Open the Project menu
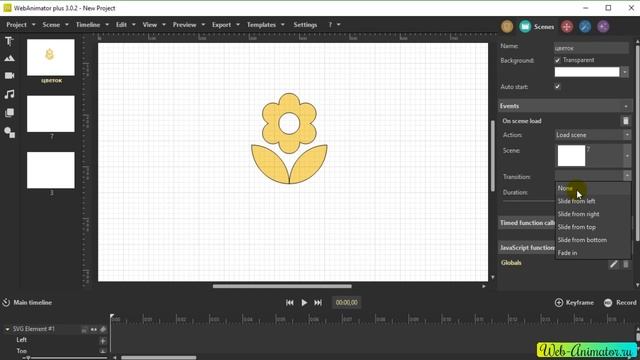640x360 pixels. (x=20, y=24)
